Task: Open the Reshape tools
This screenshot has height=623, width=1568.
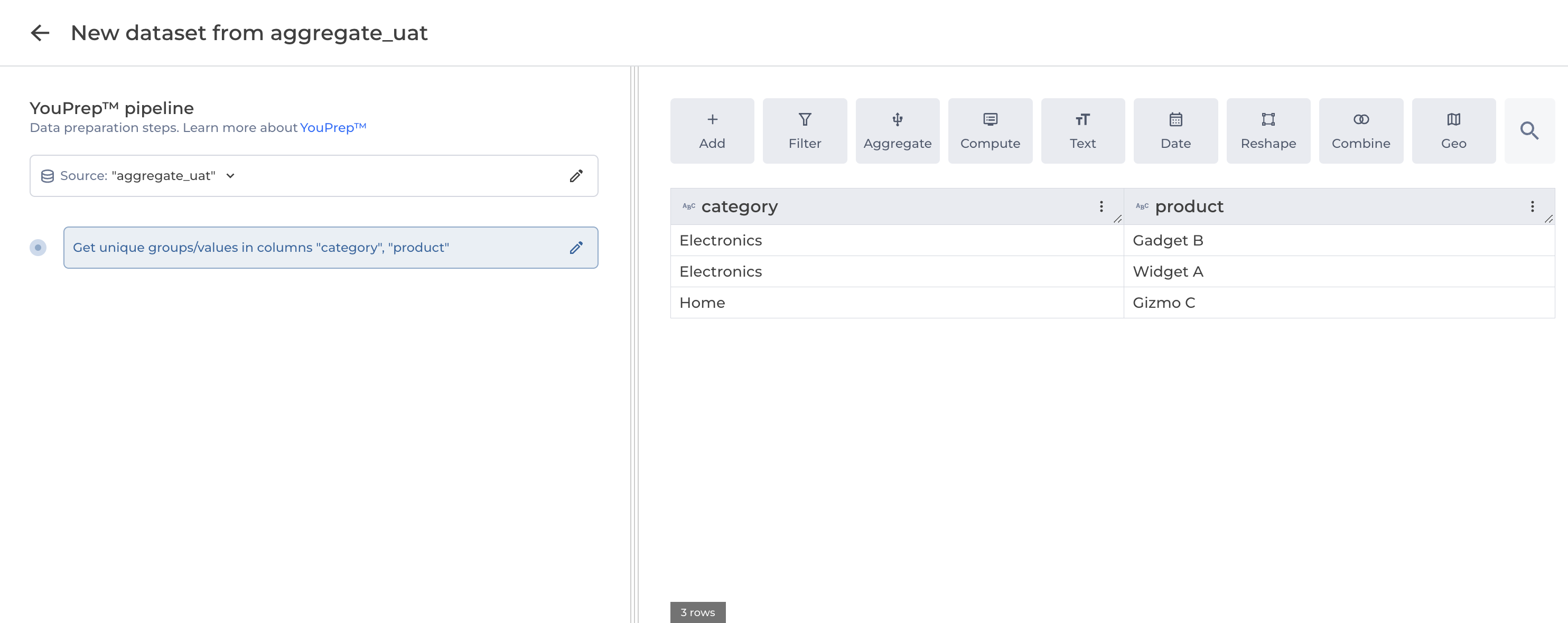Action: (1268, 131)
